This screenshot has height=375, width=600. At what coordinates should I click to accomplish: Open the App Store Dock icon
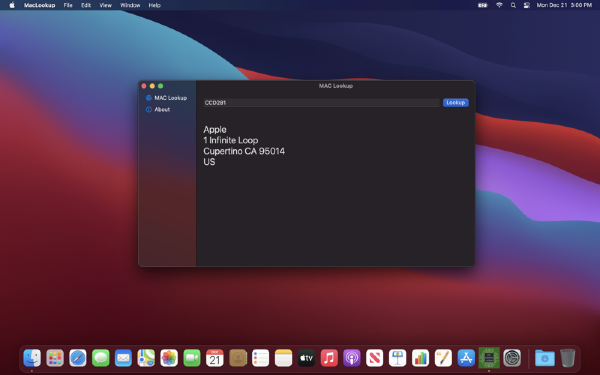[x=466, y=358]
